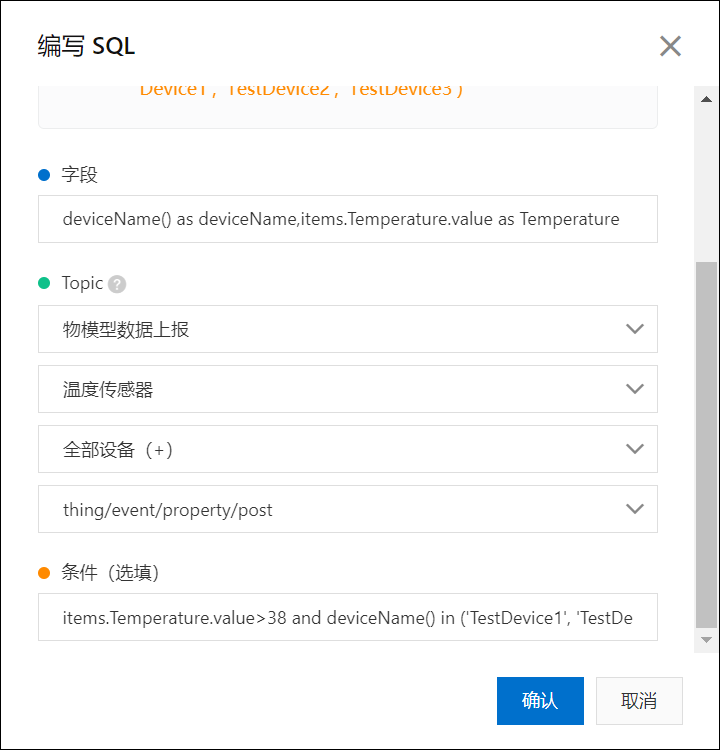Close the 编写 SQL dialog
This screenshot has width=720, height=750.
coord(670,46)
